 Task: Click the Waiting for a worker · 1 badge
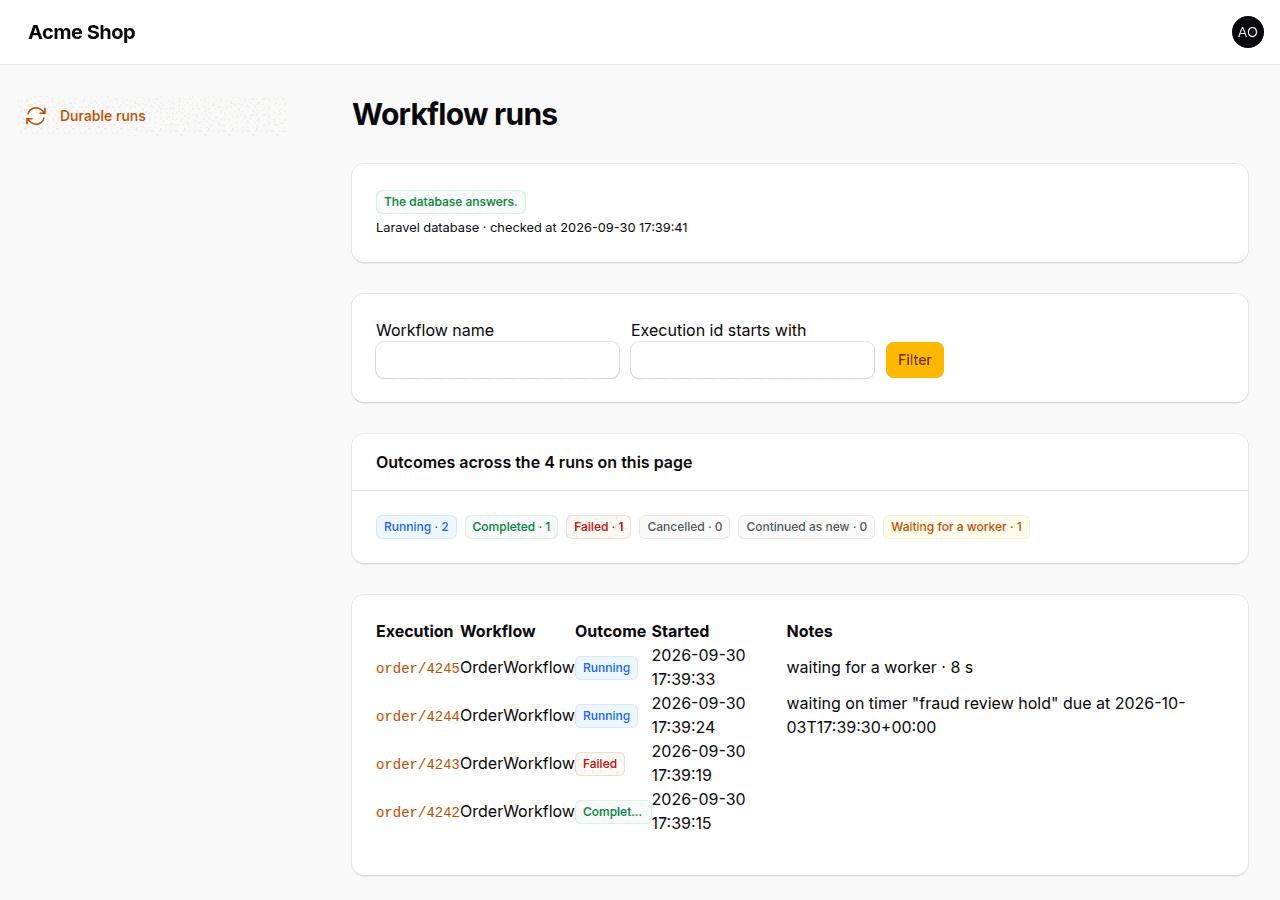pos(957,527)
